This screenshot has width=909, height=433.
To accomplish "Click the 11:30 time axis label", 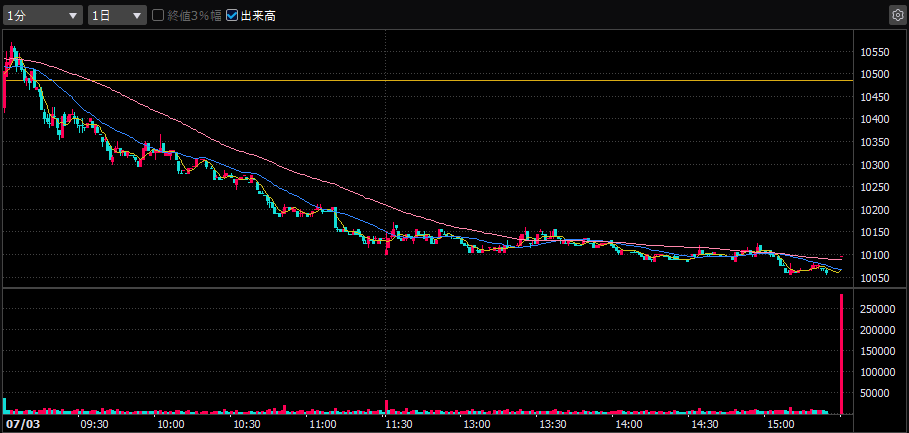I will (399, 424).
